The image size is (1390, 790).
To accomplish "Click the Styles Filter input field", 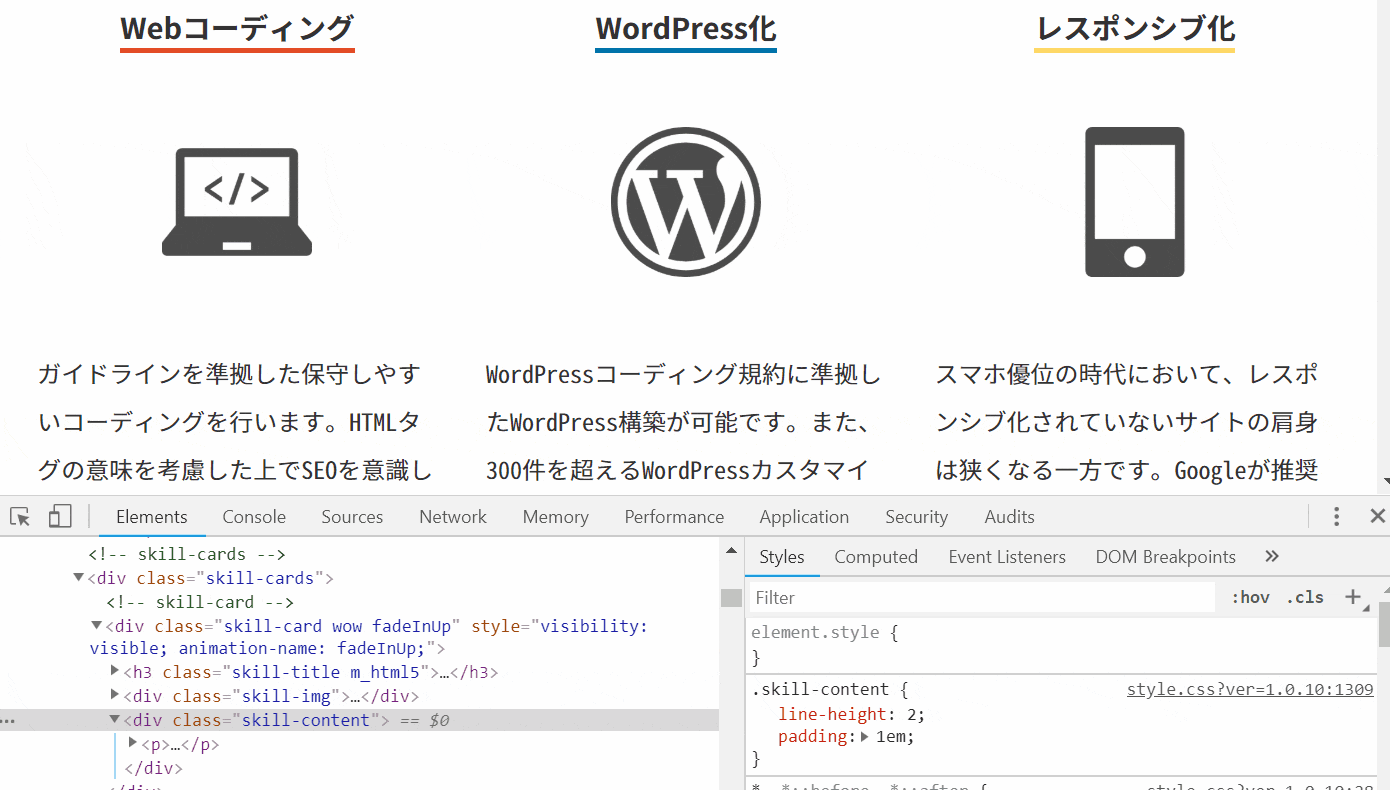I will pyautogui.click(x=980, y=597).
